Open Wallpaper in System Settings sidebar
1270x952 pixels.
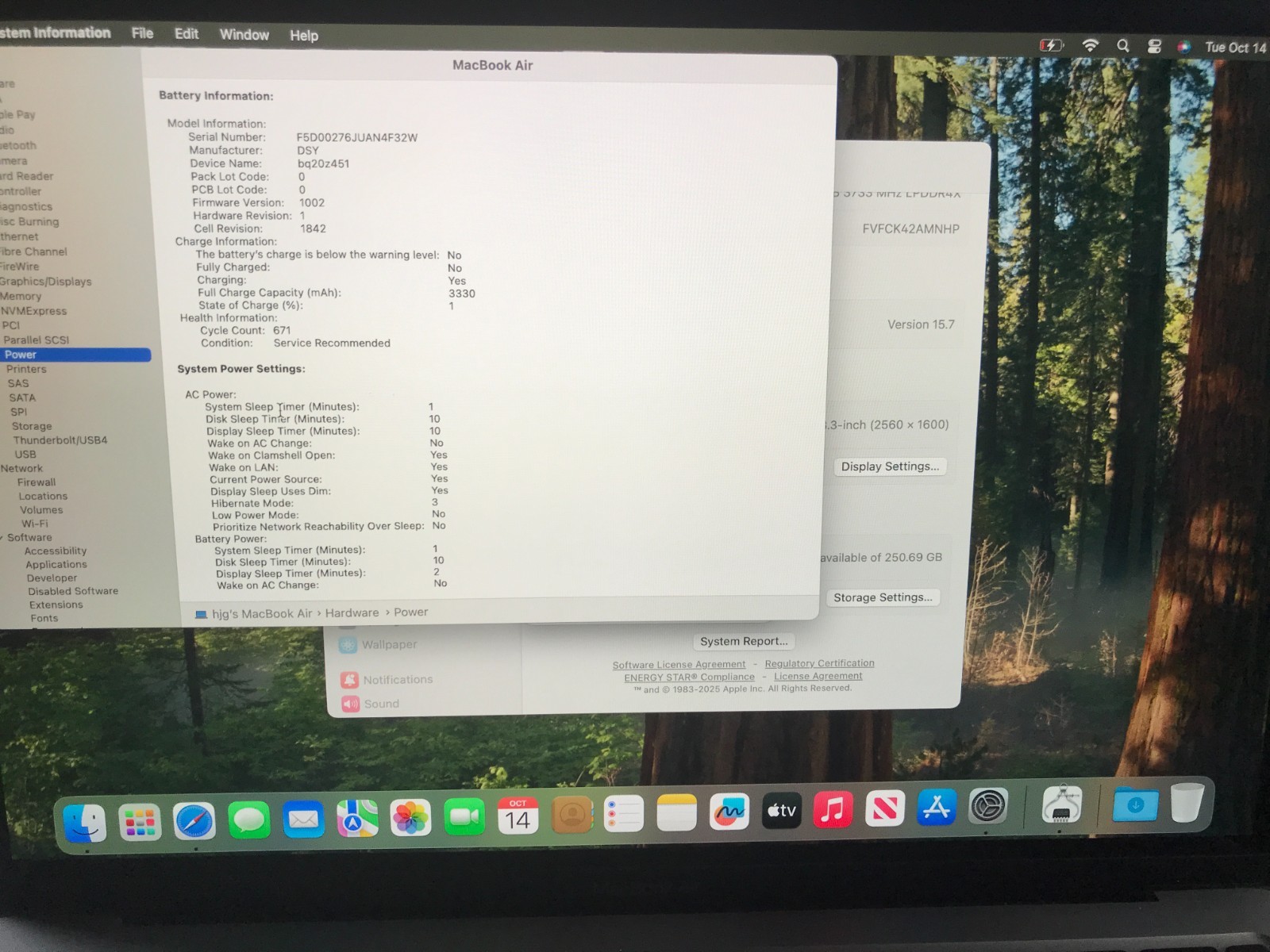point(379,645)
